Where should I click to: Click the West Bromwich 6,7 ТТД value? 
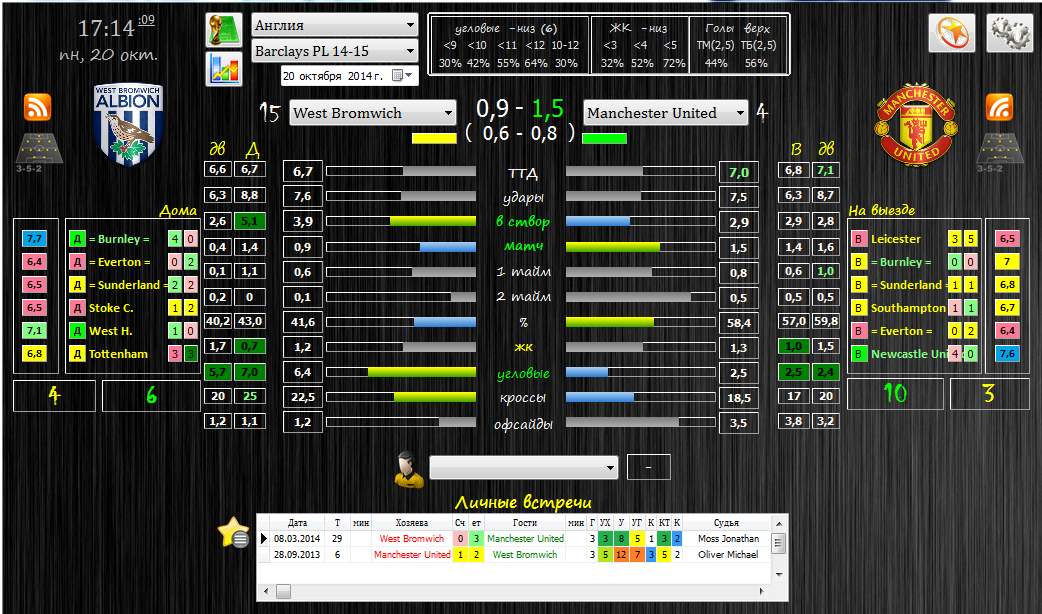click(302, 171)
